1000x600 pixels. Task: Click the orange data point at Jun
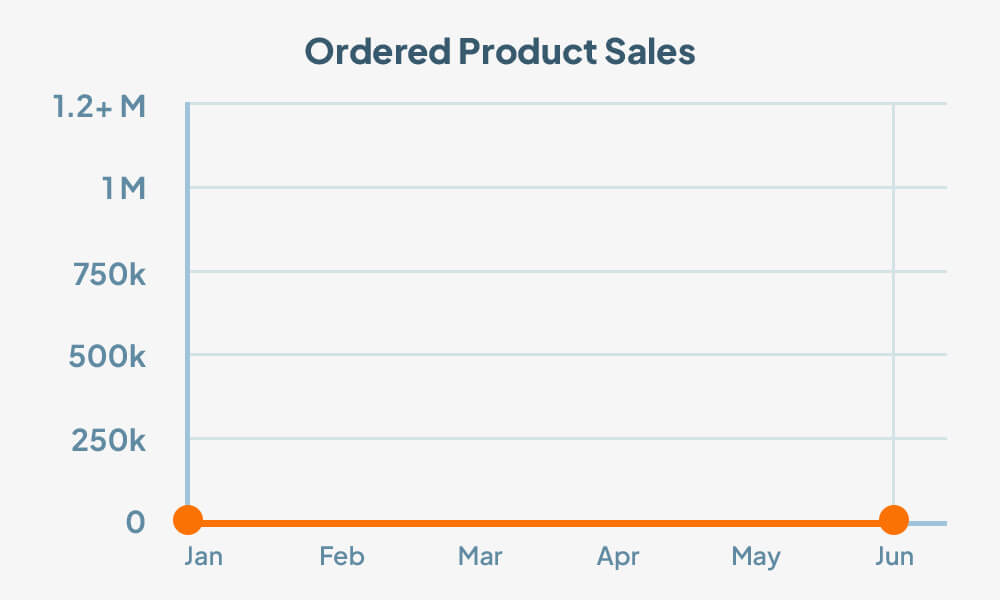pyautogui.click(x=893, y=520)
